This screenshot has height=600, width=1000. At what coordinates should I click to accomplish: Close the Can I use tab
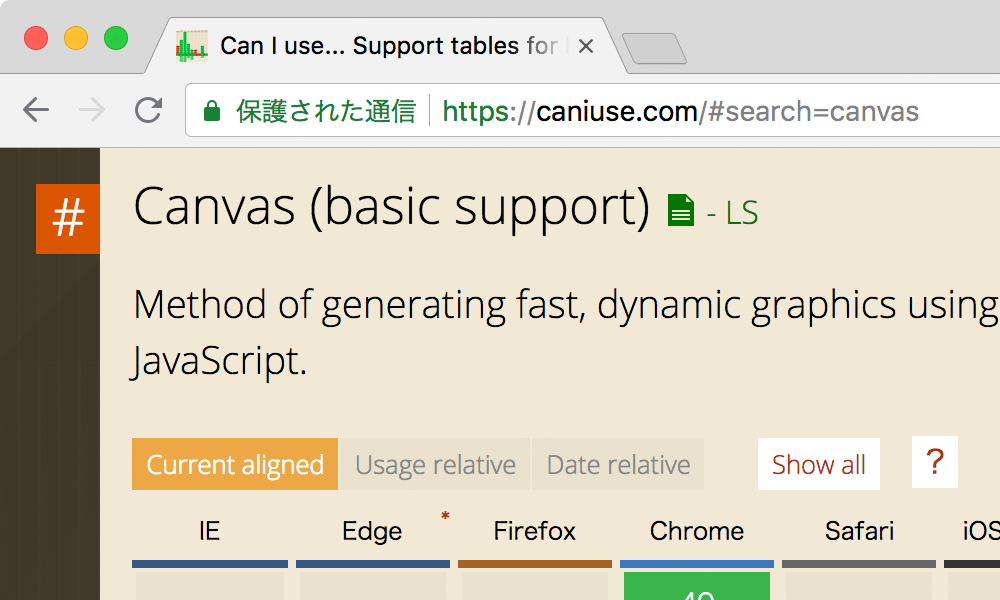[585, 46]
